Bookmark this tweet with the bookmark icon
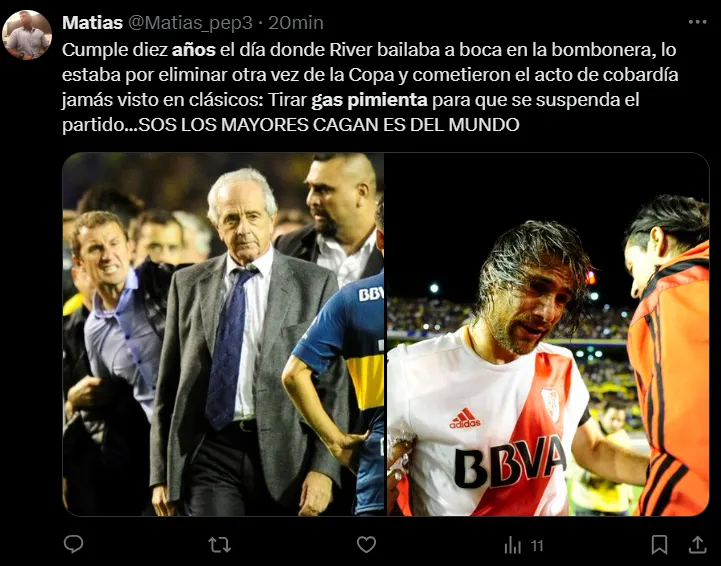This screenshot has height=566, width=721. (659, 545)
